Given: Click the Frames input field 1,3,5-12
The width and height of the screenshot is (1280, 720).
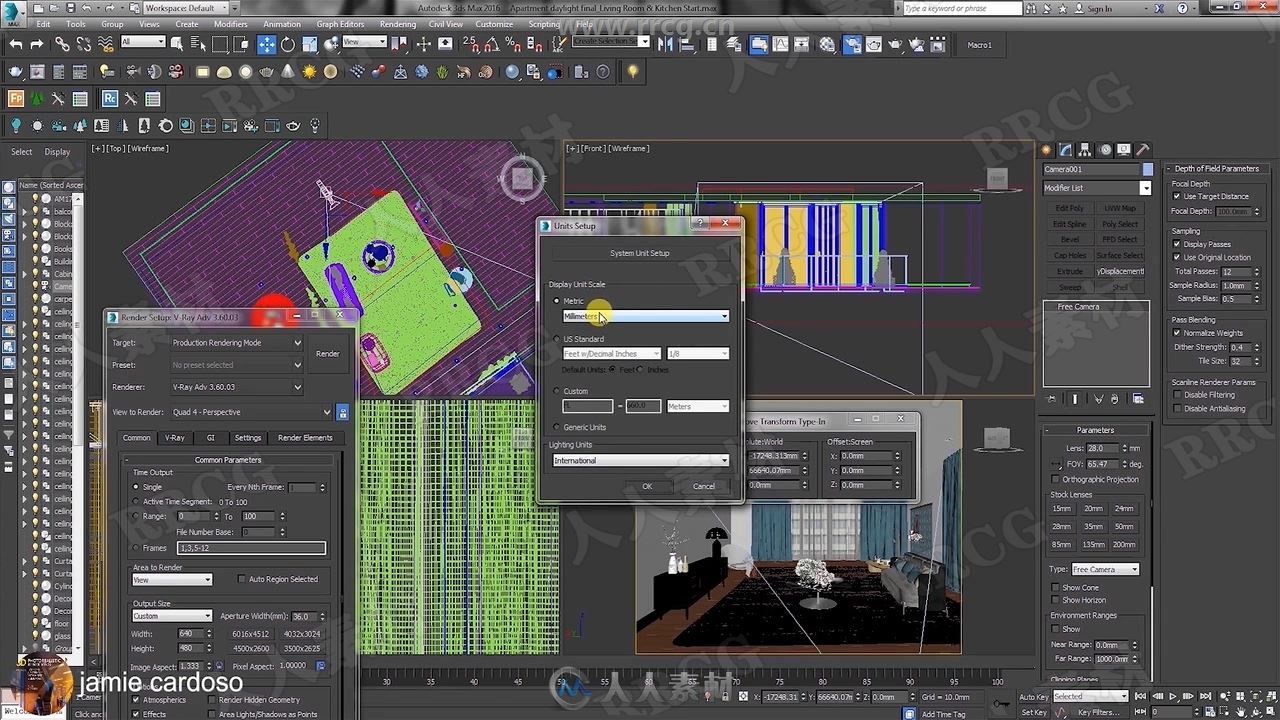Looking at the screenshot, I should pyautogui.click(x=252, y=548).
